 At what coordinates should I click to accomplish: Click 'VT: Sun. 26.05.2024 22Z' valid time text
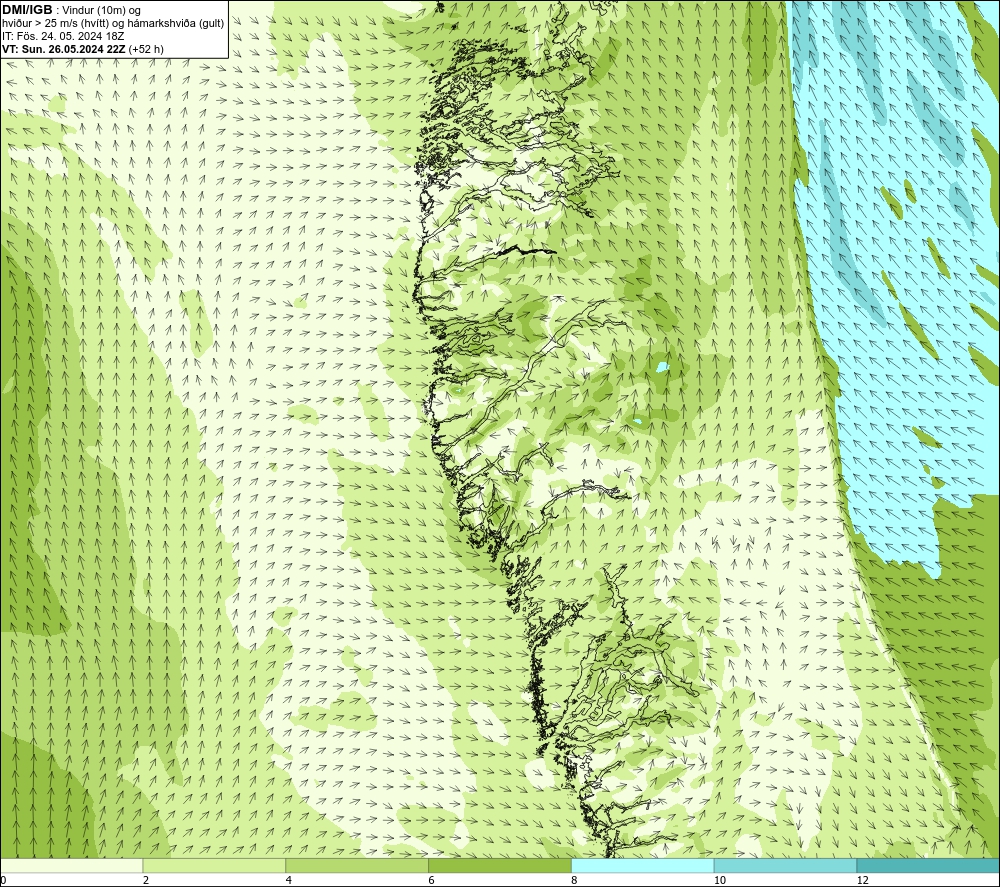pos(64,48)
